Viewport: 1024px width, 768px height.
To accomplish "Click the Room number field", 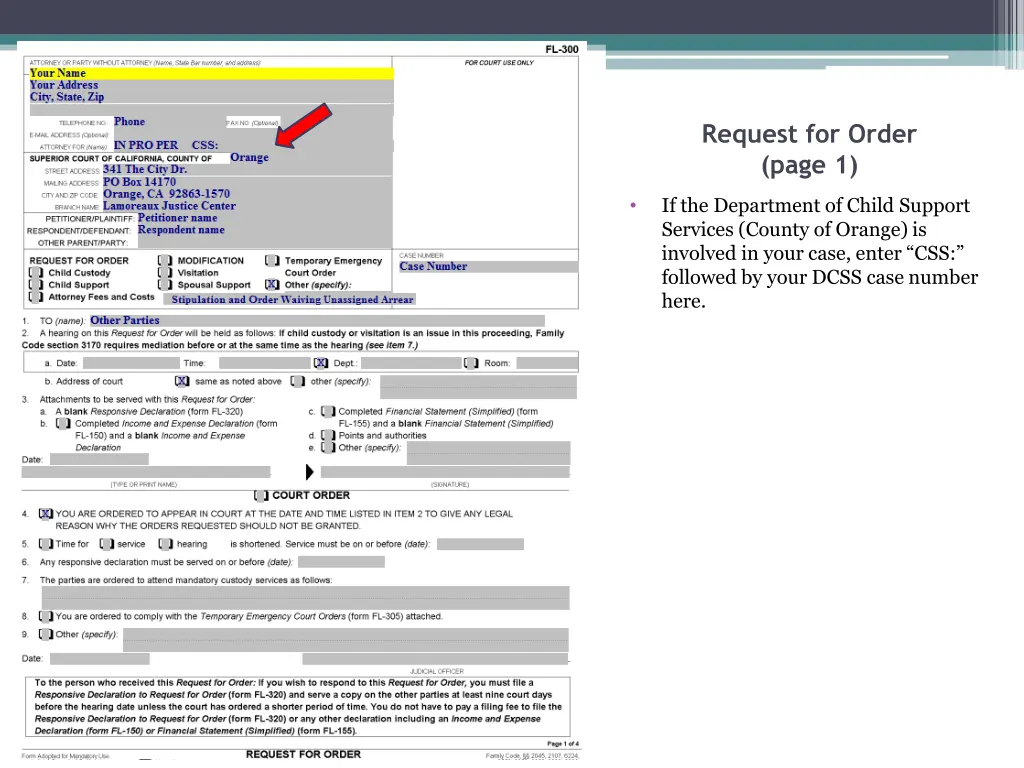I will [547, 363].
